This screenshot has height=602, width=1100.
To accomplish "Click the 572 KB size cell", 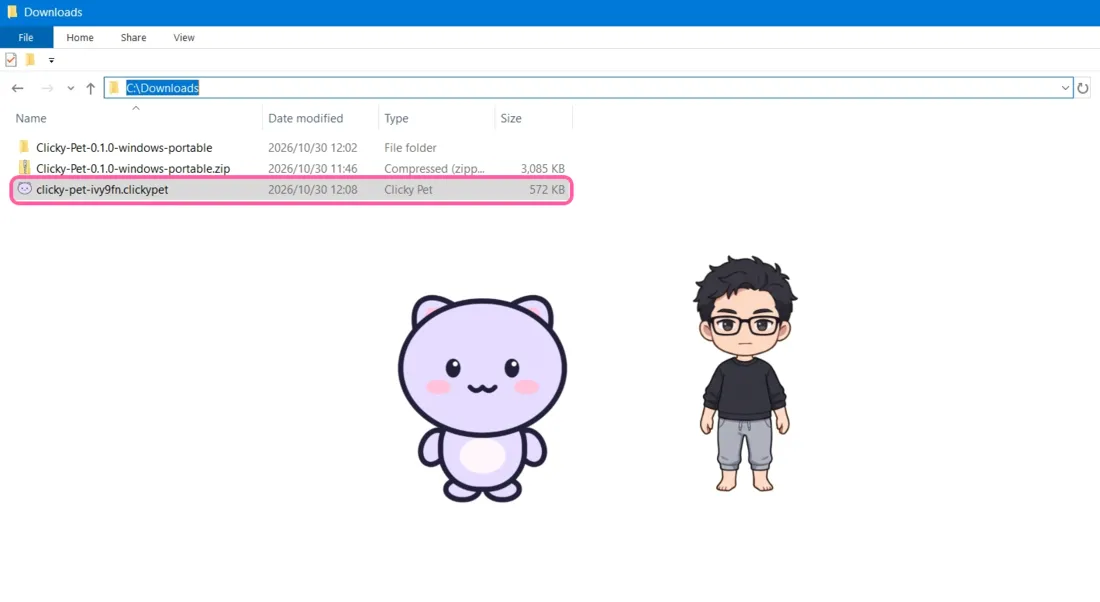I will pyautogui.click(x=547, y=189).
